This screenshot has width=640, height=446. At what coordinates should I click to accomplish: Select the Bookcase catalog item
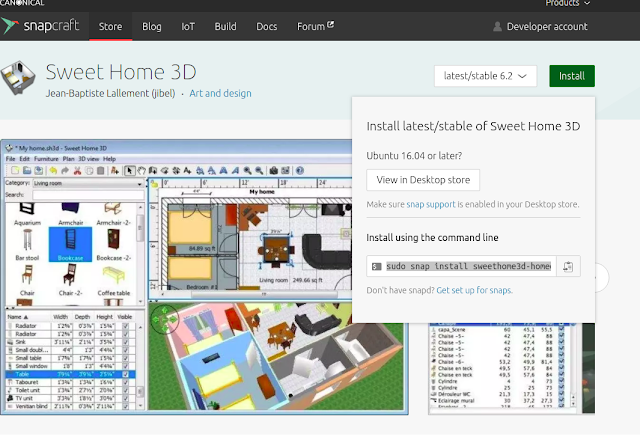tap(70, 244)
